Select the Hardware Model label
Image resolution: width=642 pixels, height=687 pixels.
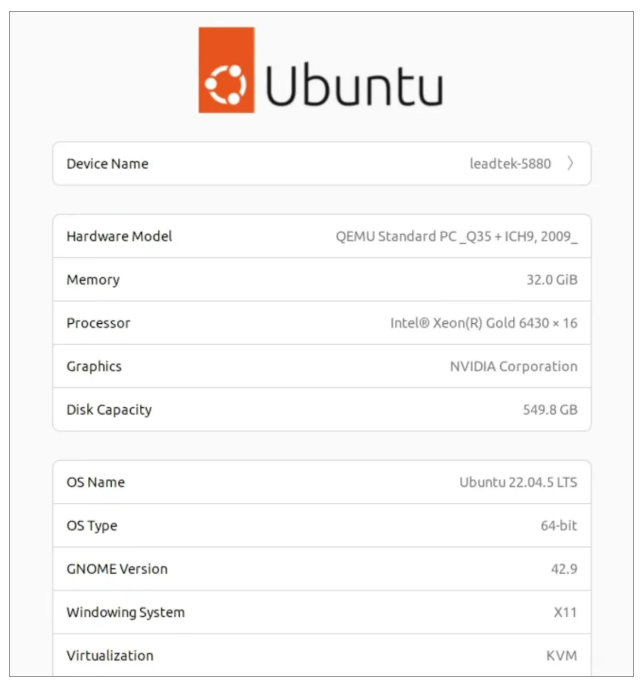(x=119, y=237)
